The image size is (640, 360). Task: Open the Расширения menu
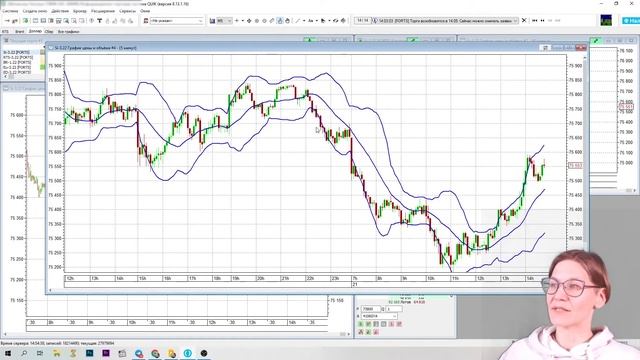[103, 11]
